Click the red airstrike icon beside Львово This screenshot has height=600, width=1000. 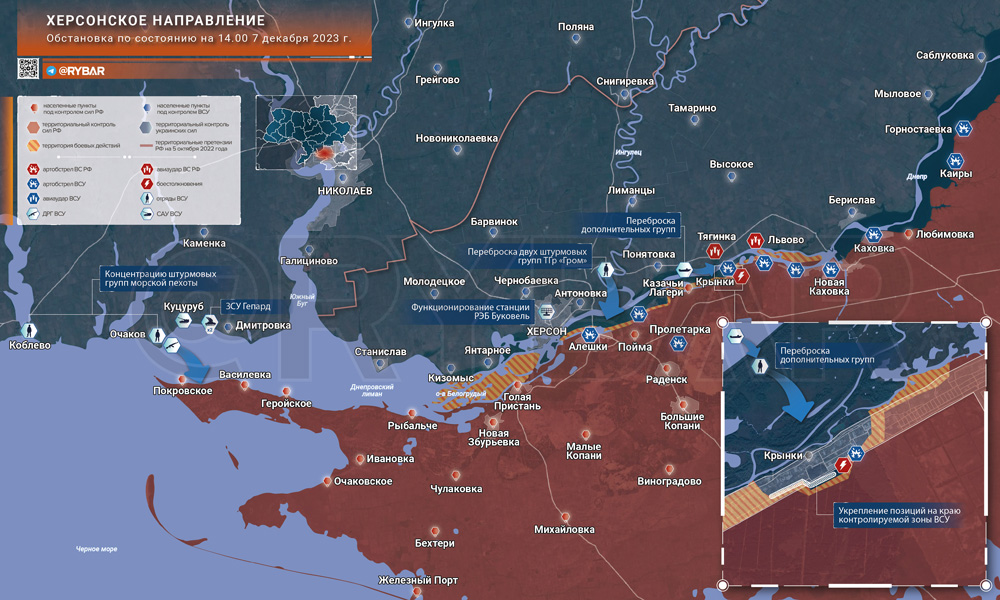756,240
